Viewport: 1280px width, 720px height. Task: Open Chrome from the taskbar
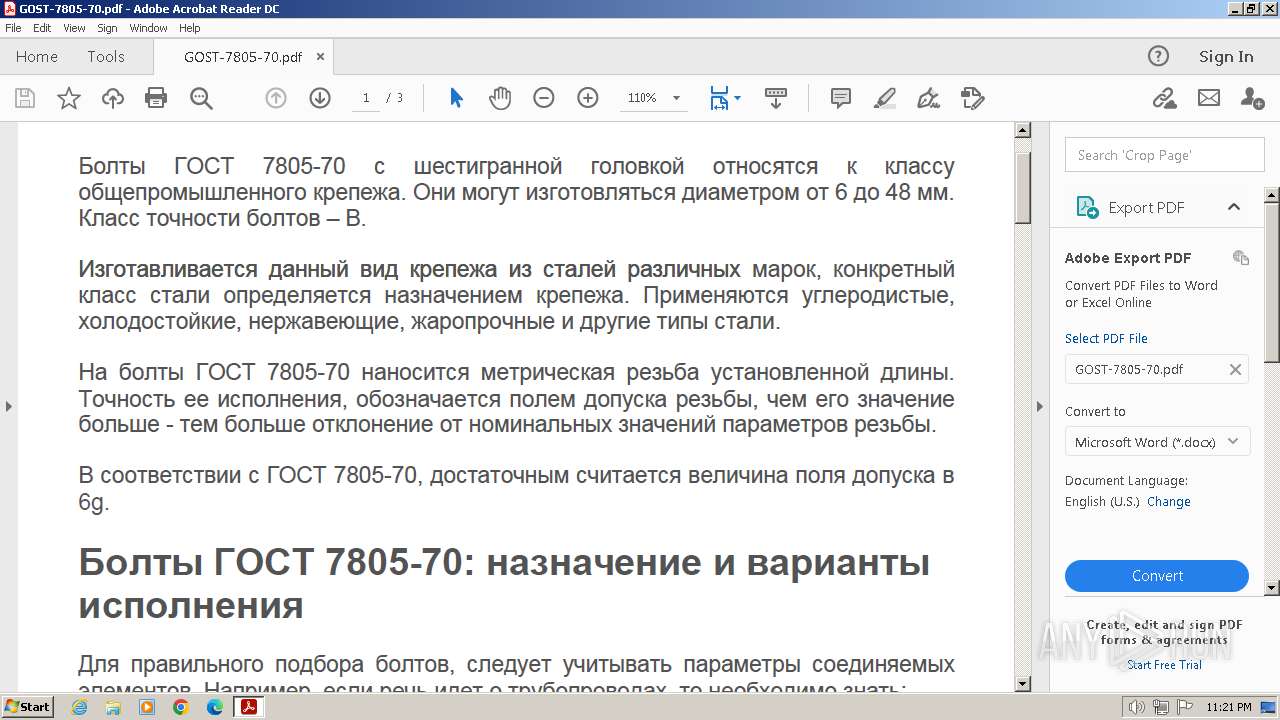pos(181,707)
